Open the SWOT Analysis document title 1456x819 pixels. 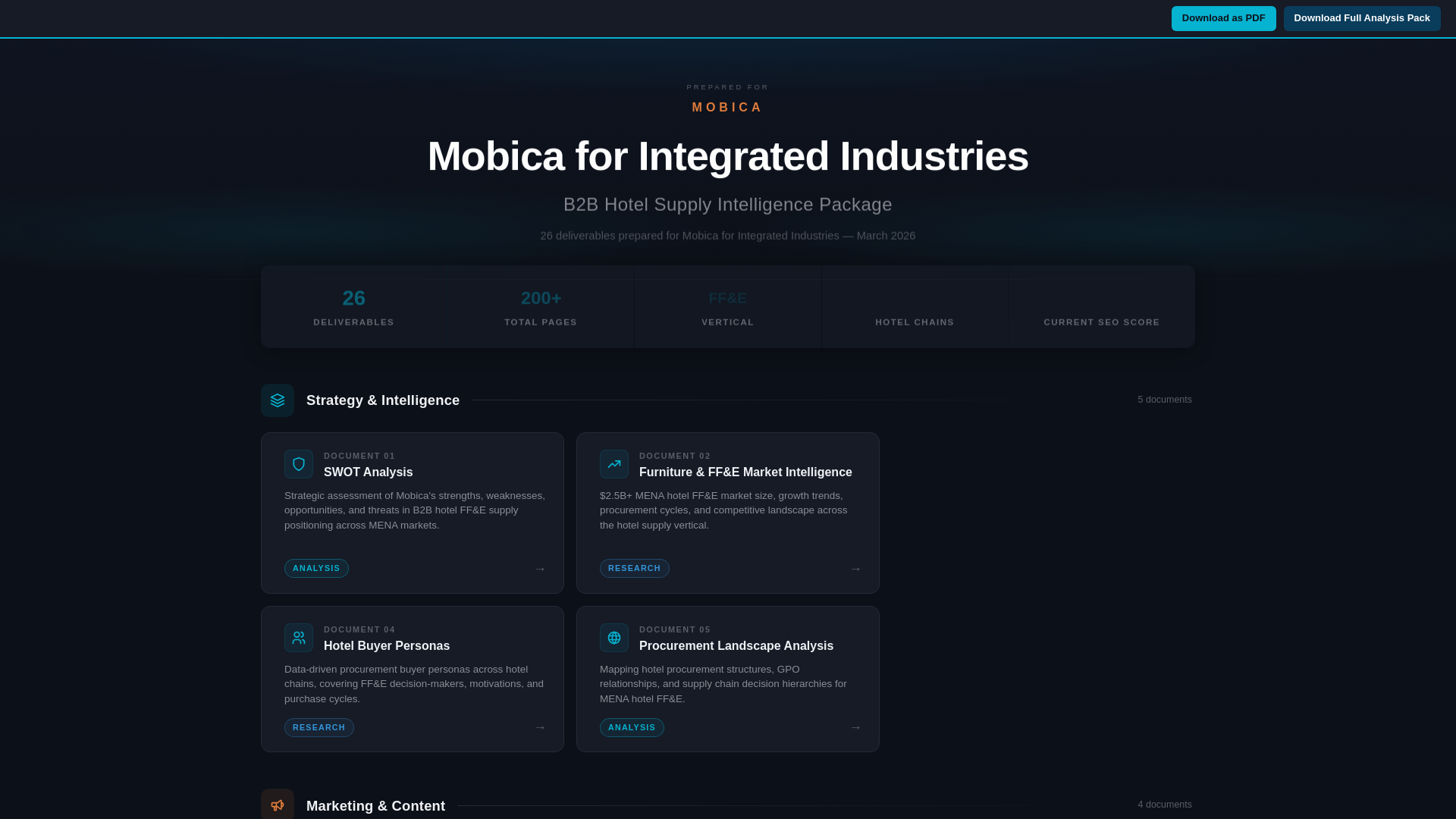369,472
